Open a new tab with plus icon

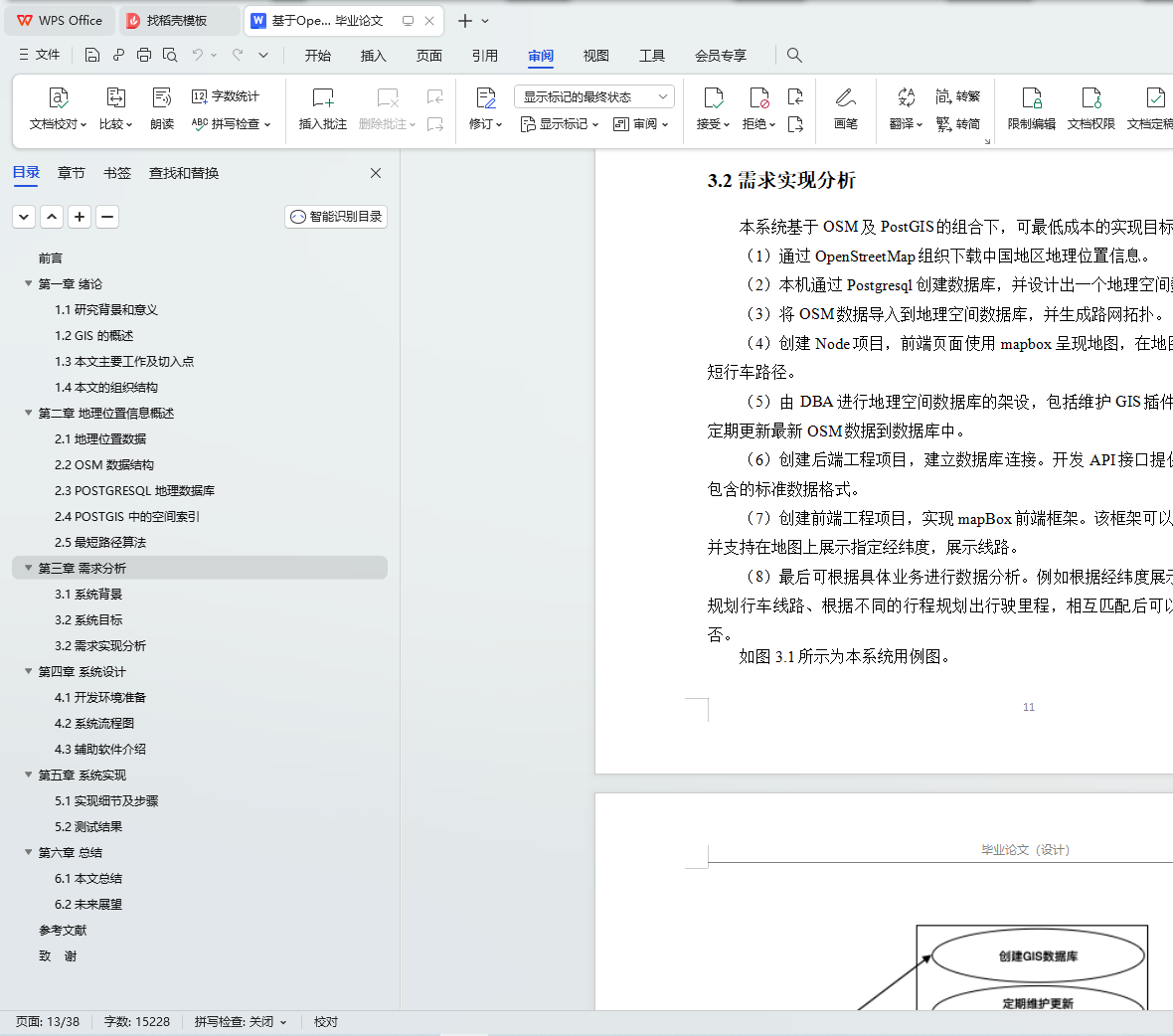pos(464,21)
